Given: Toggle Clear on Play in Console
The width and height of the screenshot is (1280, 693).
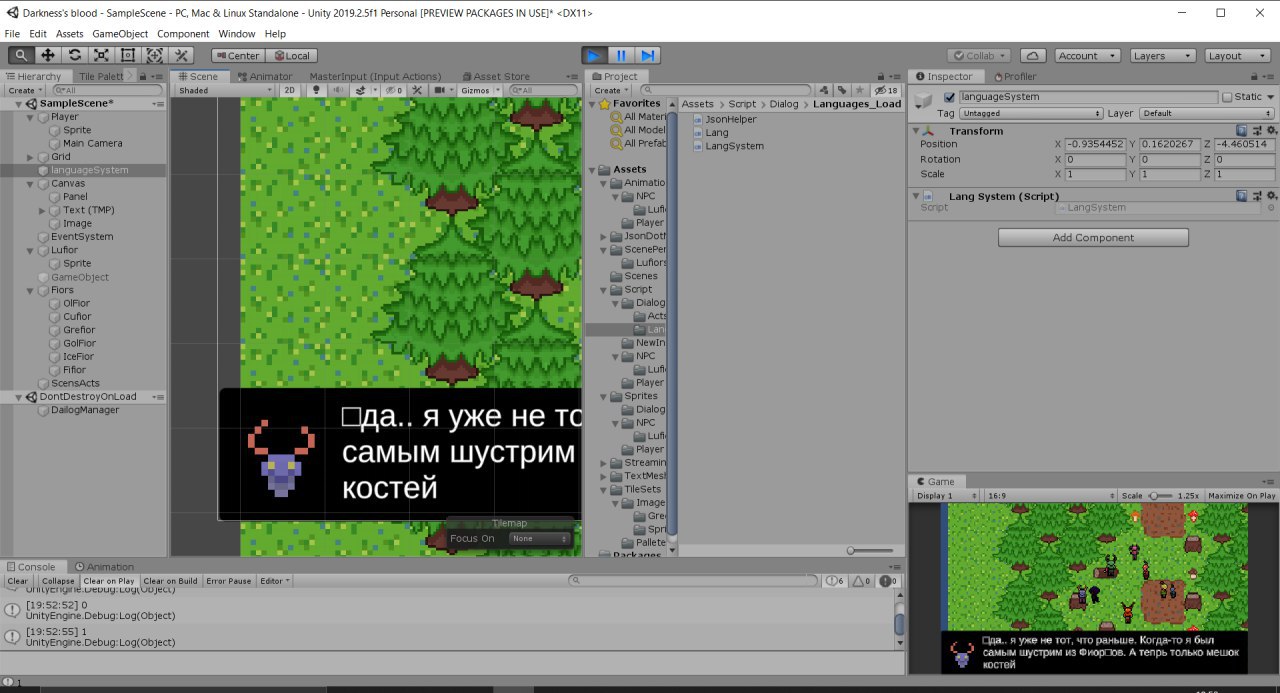Looking at the screenshot, I should tap(109, 581).
